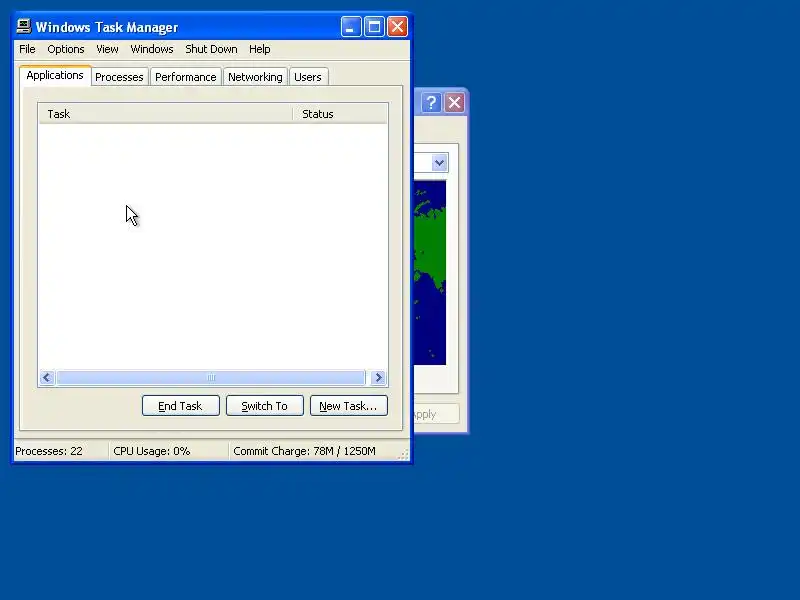Click the Commit Charge: 78M / 1250M text
The width and height of the screenshot is (800, 600).
coord(304,451)
